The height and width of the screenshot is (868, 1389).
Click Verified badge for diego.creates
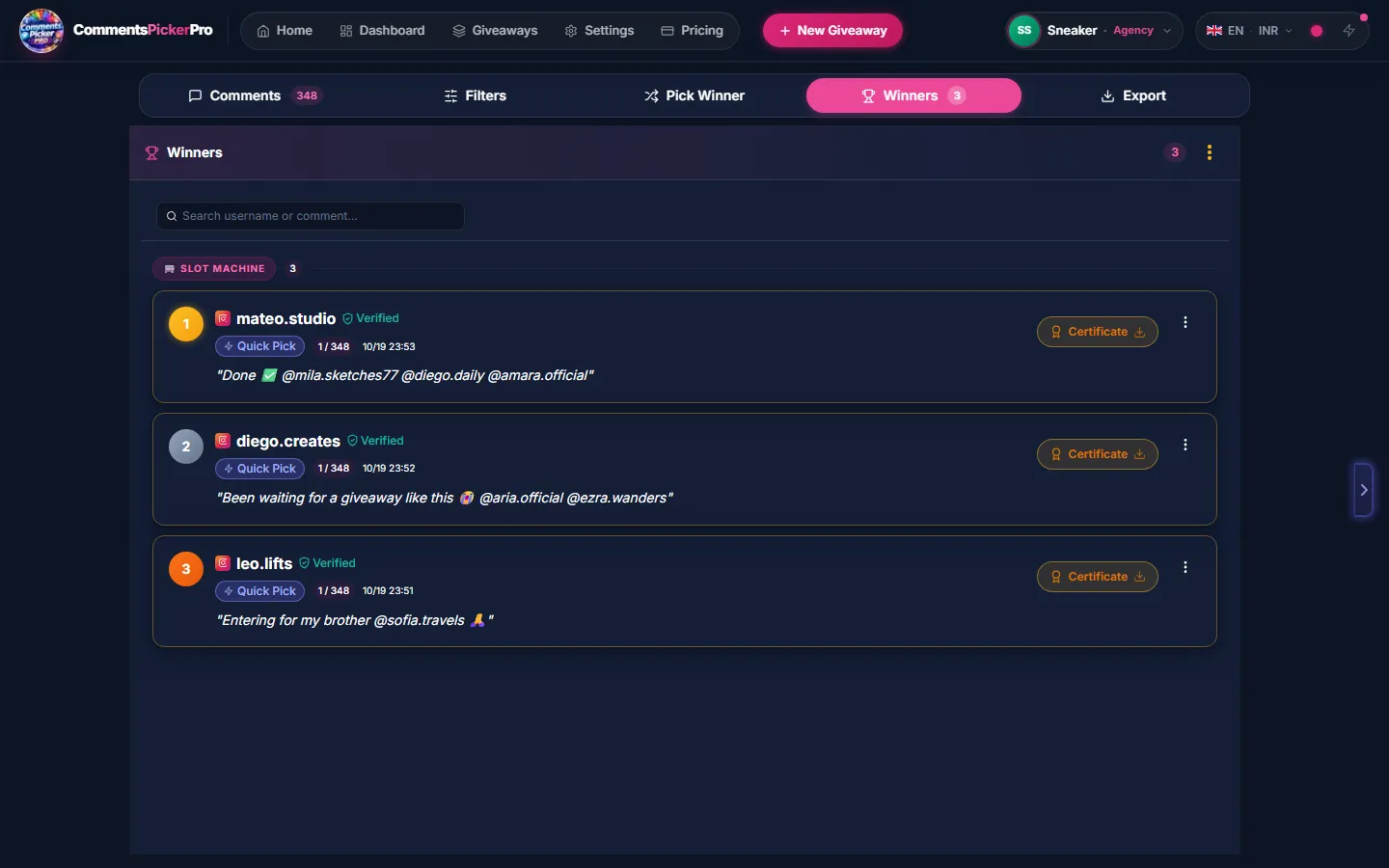(x=375, y=441)
